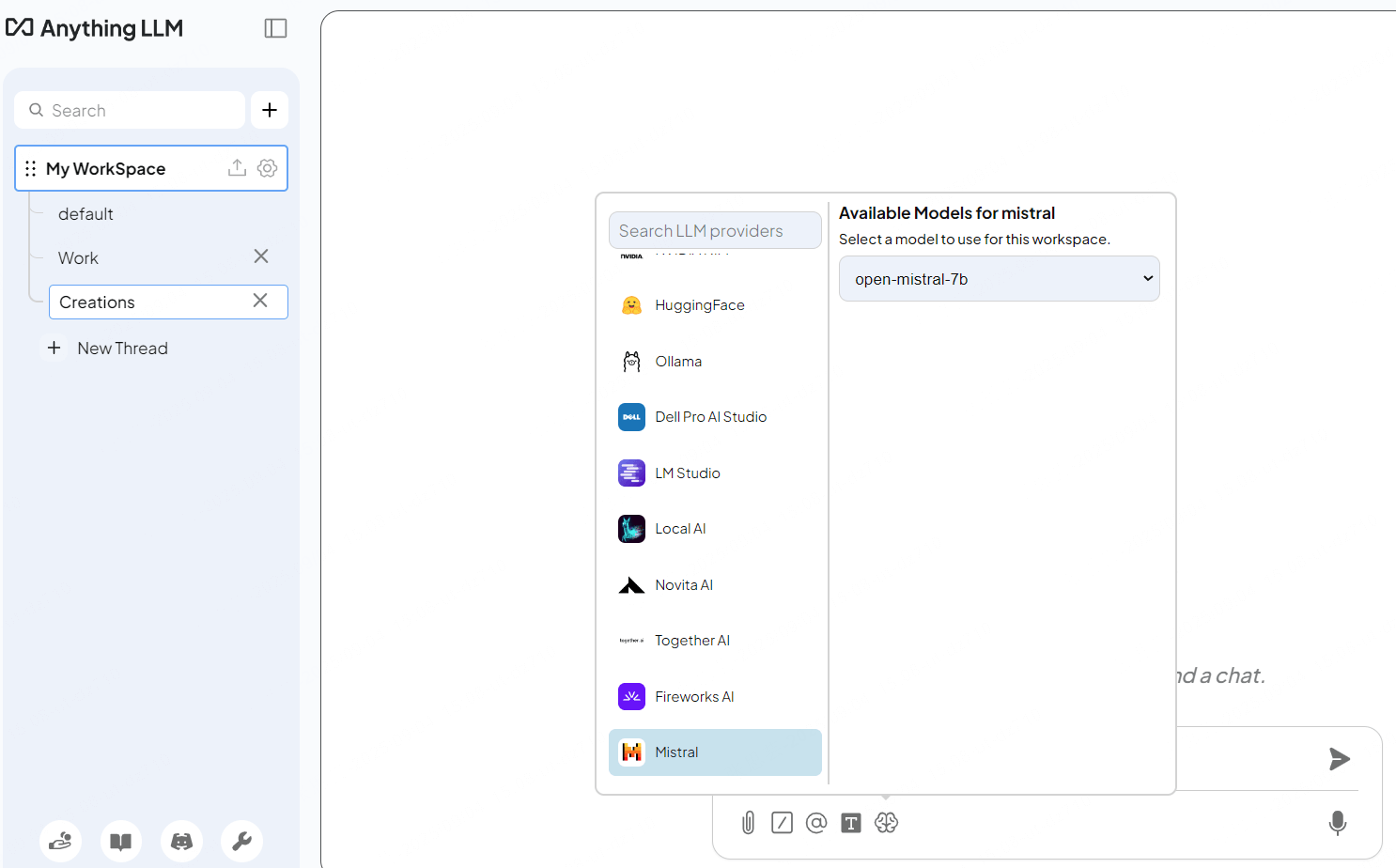The width and height of the screenshot is (1396, 868).
Task: Delete the Creations thread with its X
Action: (x=260, y=301)
